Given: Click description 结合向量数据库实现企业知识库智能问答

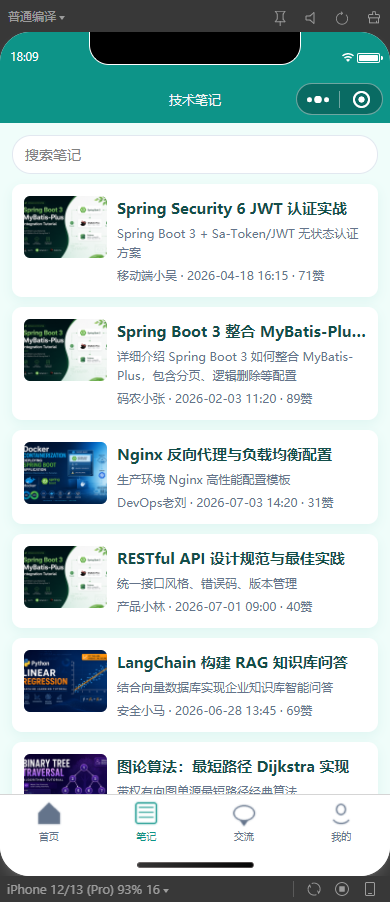Looking at the screenshot, I should [x=225, y=688].
